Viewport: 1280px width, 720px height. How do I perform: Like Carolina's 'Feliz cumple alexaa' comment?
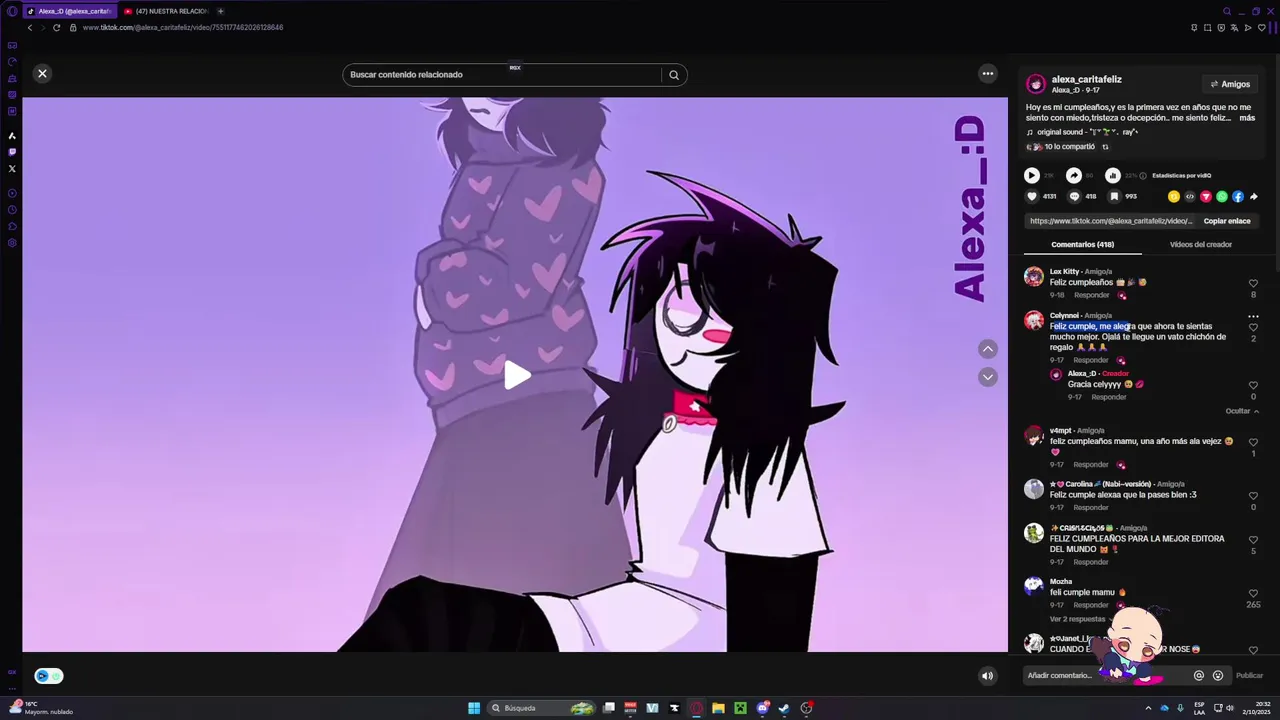[x=1253, y=496]
